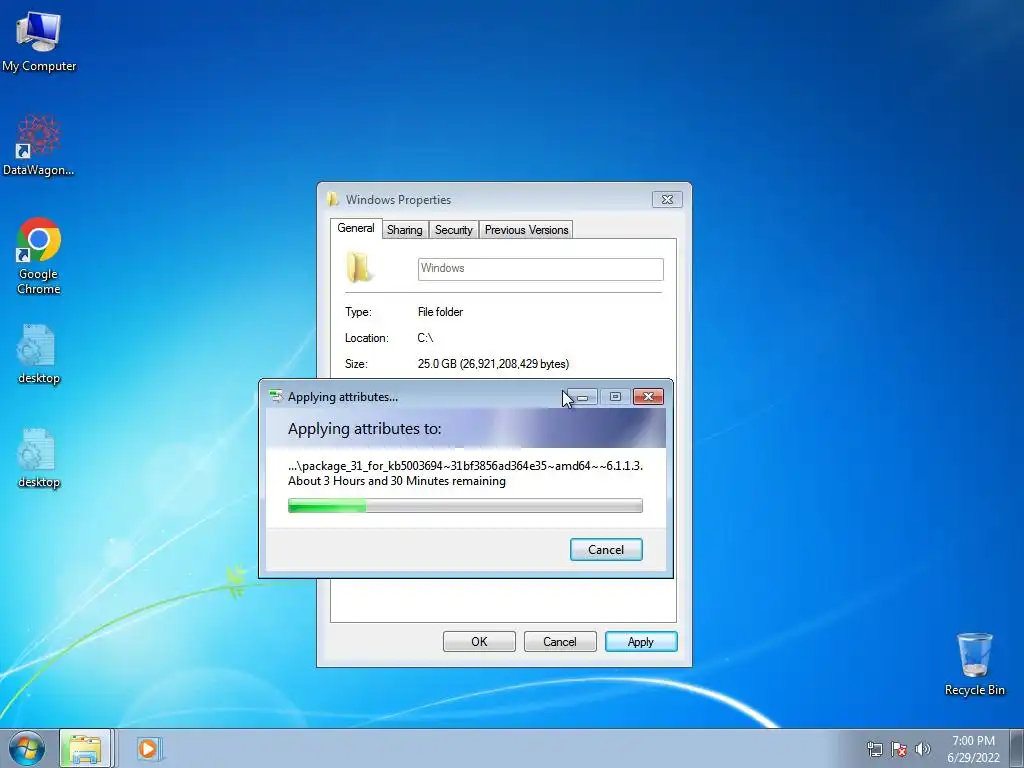This screenshot has width=1024, height=768.
Task: Select the lower desktop file icon
Action: [x=39, y=458]
